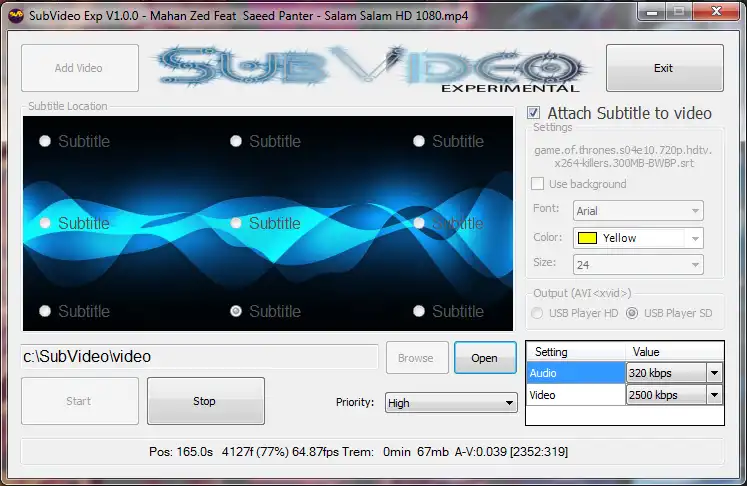Select top-left Subtitle location radio
Viewport: 747px width, 486px height.
pyautogui.click(x=45, y=141)
